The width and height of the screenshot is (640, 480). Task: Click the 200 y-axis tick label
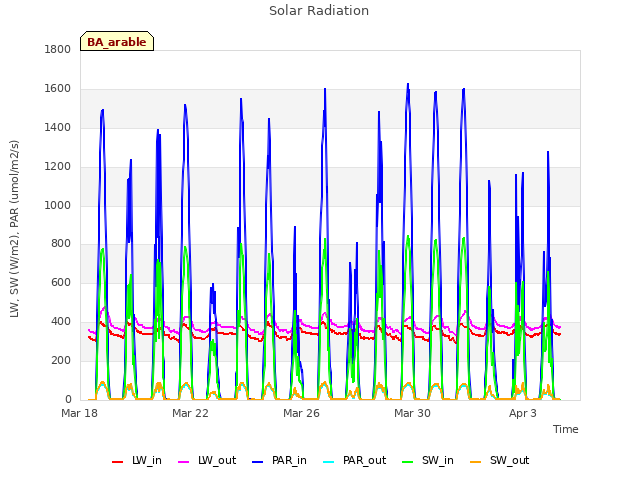(x=61, y=360)
